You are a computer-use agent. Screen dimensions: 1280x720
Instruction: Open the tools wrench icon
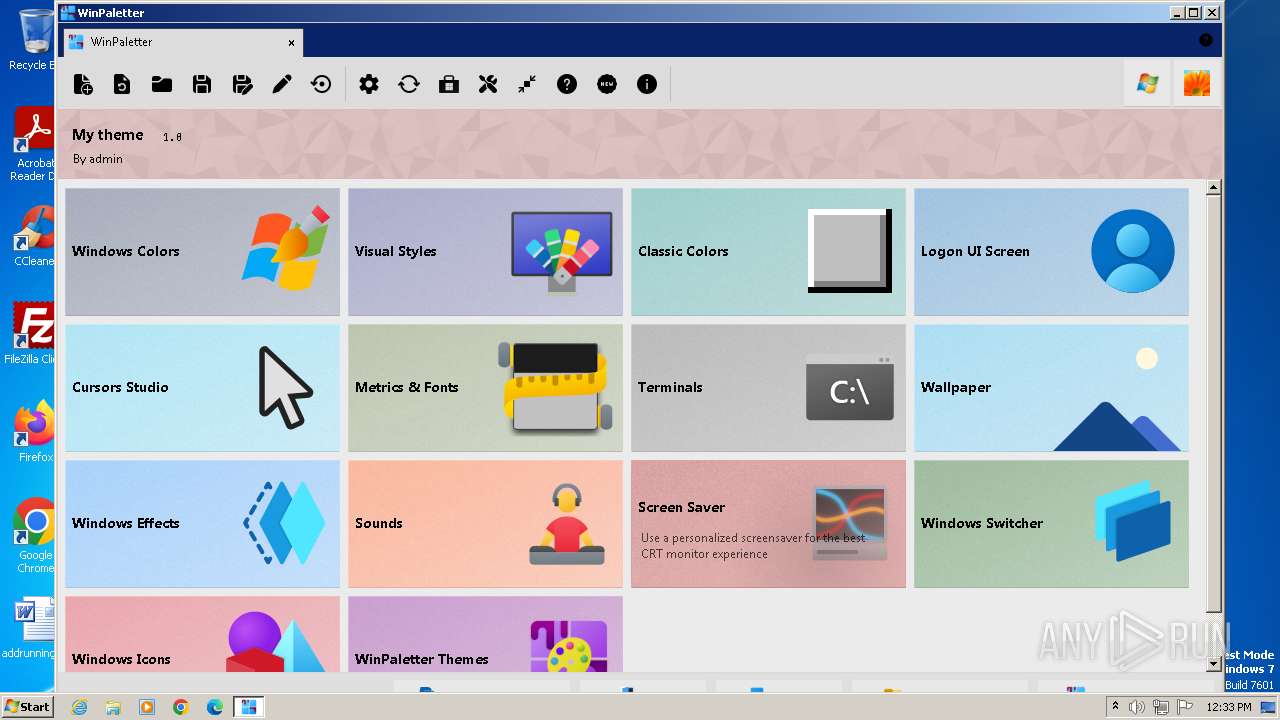point(488,85)
